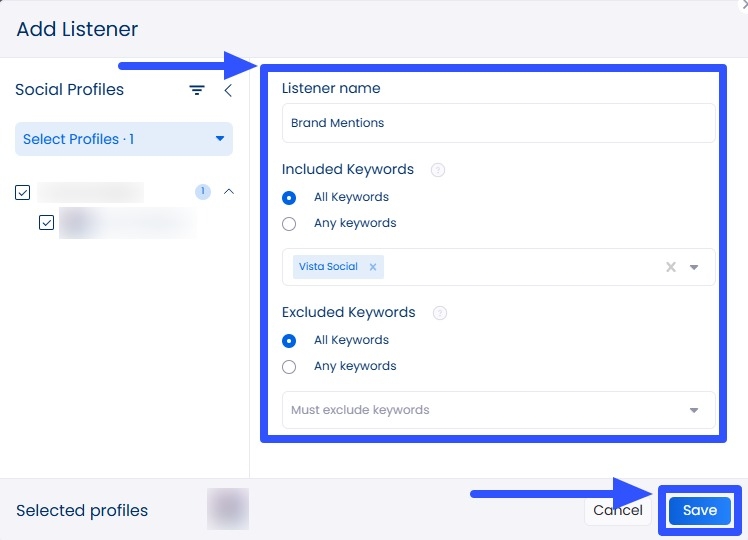The width and height of the screenshot is (748, 540).
Task: Click the selected profile avatar thumbnail
Action: 227,509
